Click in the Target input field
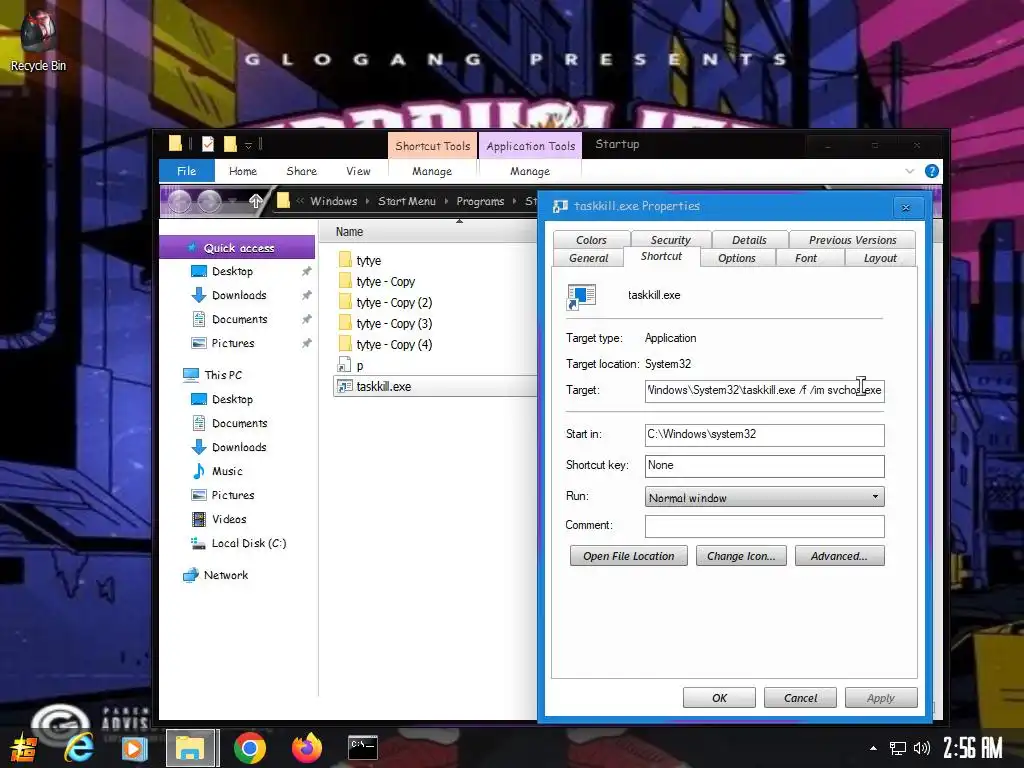The height and width of the screenshot is (768, 1024). point(764,391)
